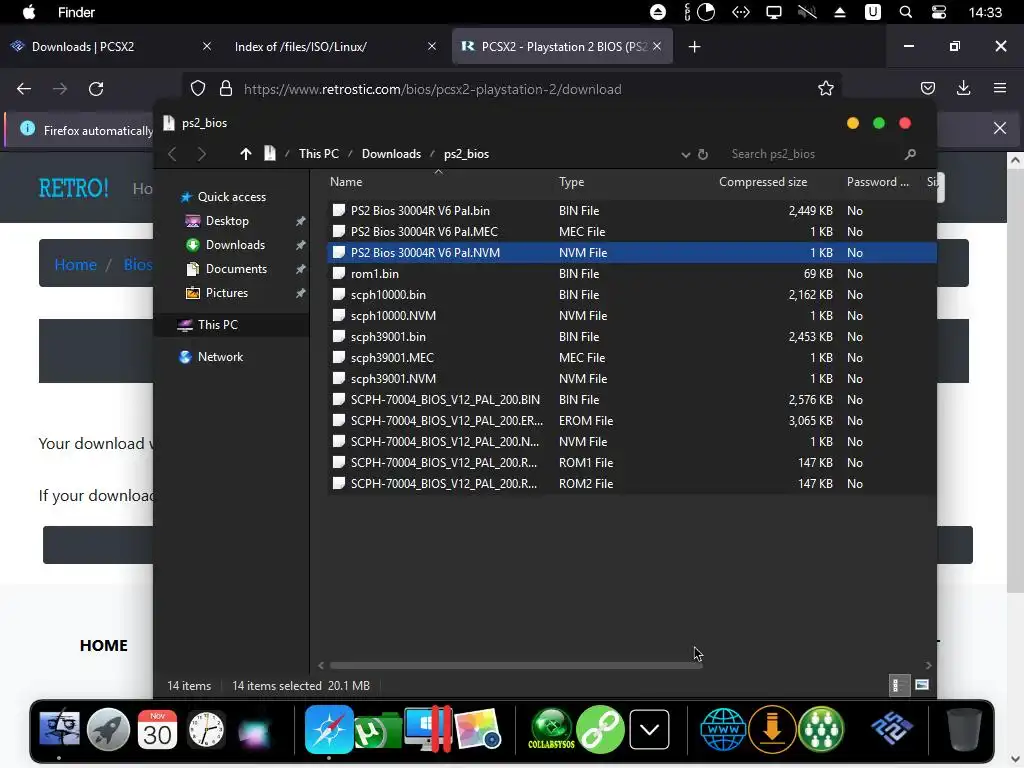Viewport: 1024px width, 768px height.
Task: Select Quick access in sidebar
Action: click(223, 197)
